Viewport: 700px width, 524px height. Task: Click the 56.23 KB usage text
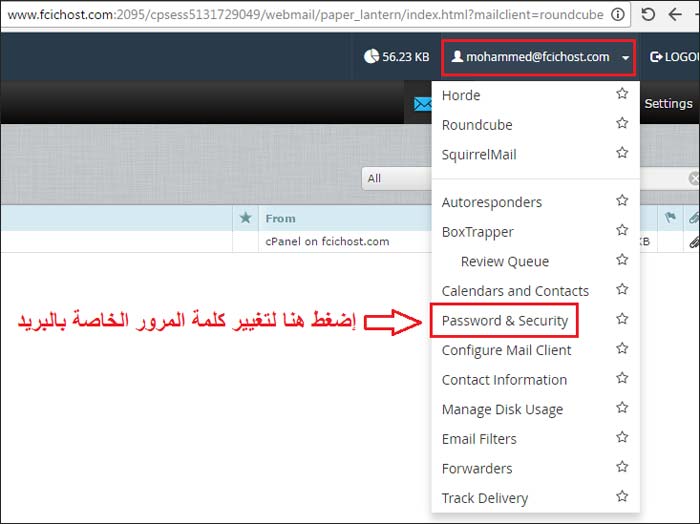point(405,57)
